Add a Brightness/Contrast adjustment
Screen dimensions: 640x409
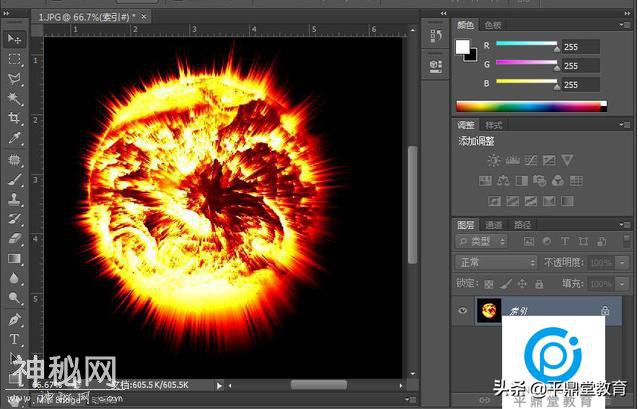493,160
